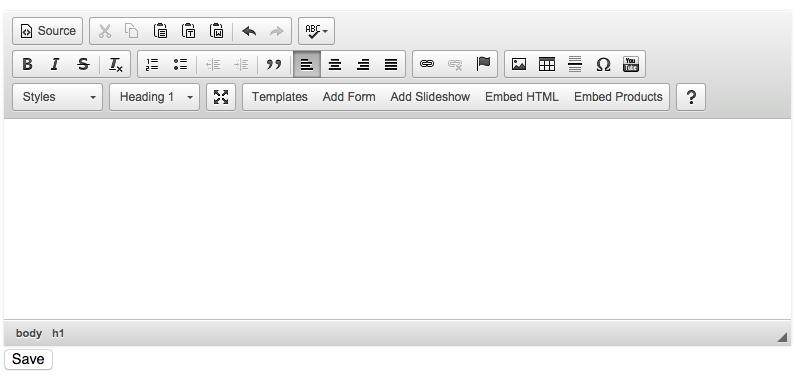The width and height of the screenshot is (800, 381).
Task: Insert a special character with Omega icon
Action: coord(603,64)
